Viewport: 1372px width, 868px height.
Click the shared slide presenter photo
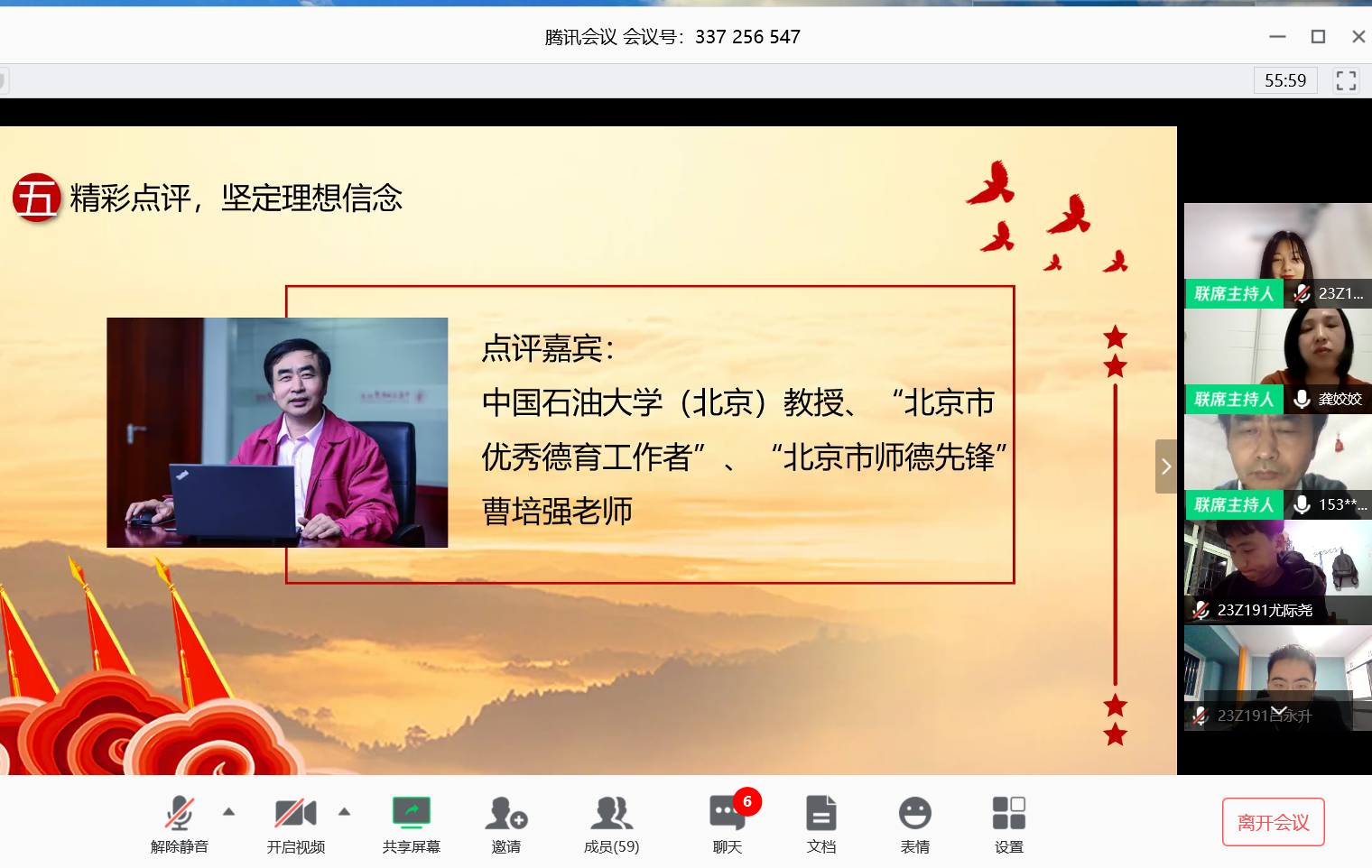coord(277,432)
